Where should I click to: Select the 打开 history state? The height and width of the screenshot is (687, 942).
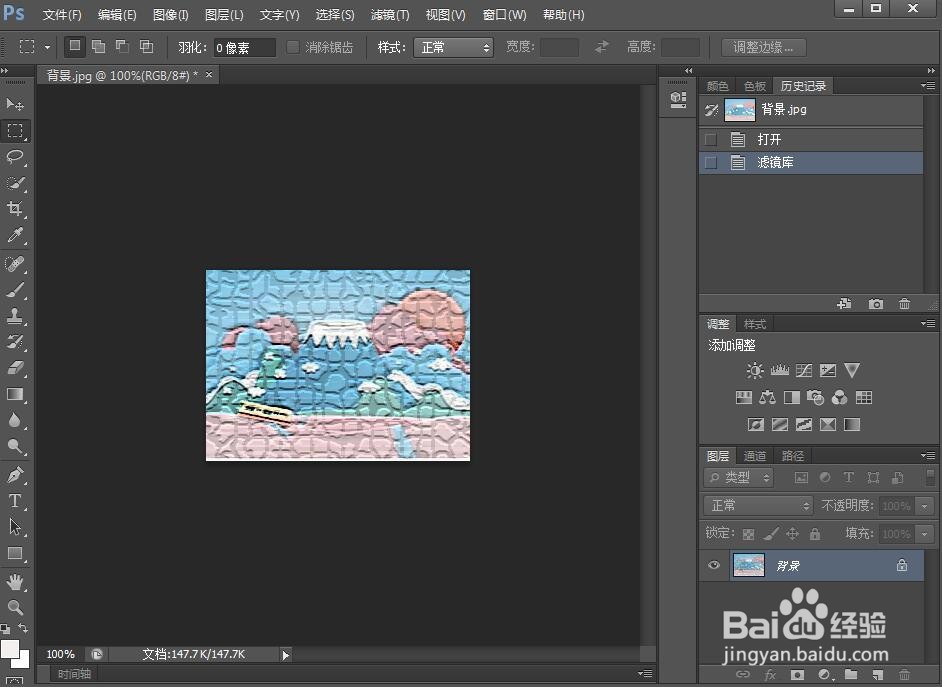811,140
